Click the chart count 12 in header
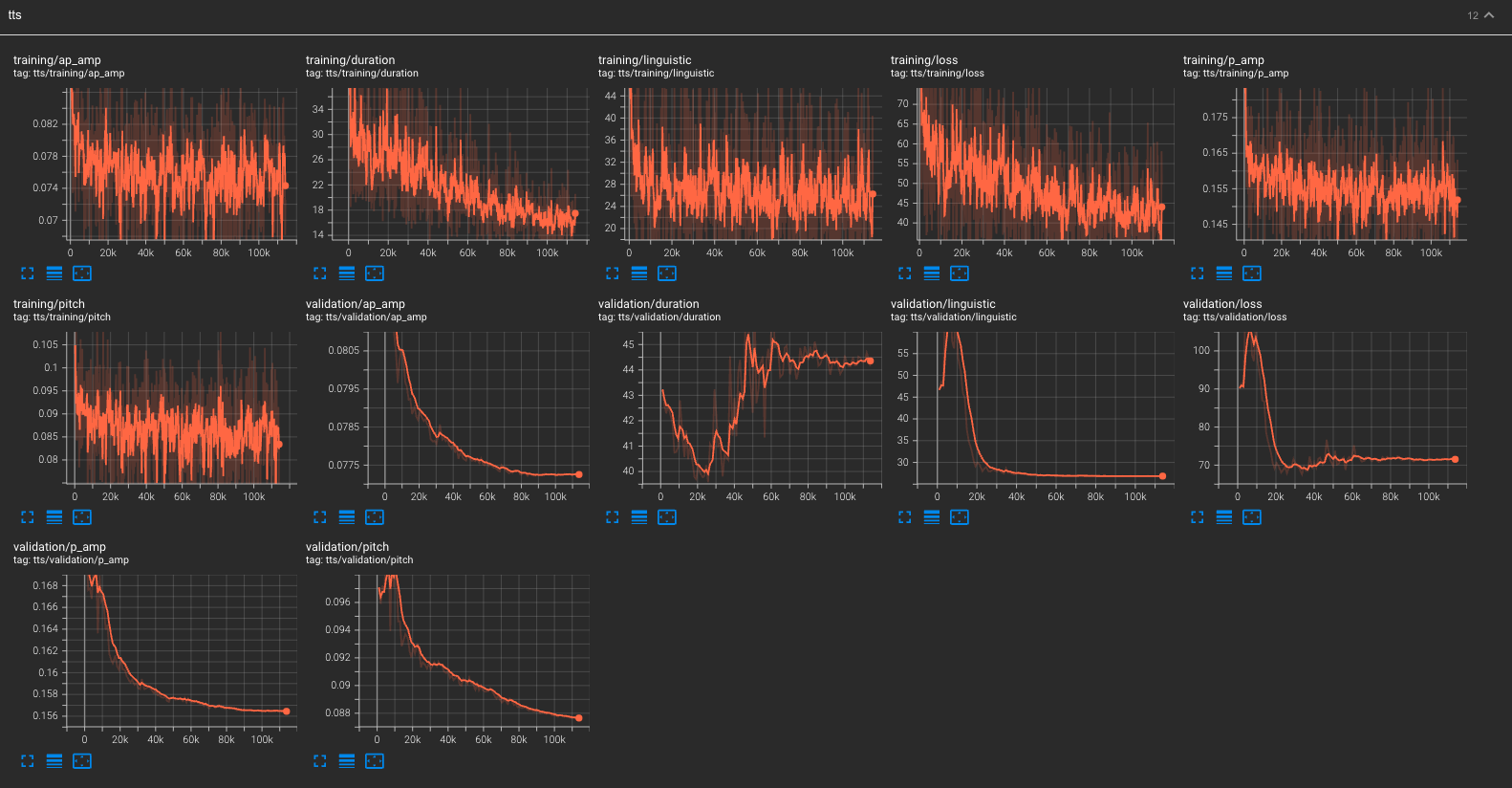This screenshot has height=788, width=1512. coord(1473,15)
